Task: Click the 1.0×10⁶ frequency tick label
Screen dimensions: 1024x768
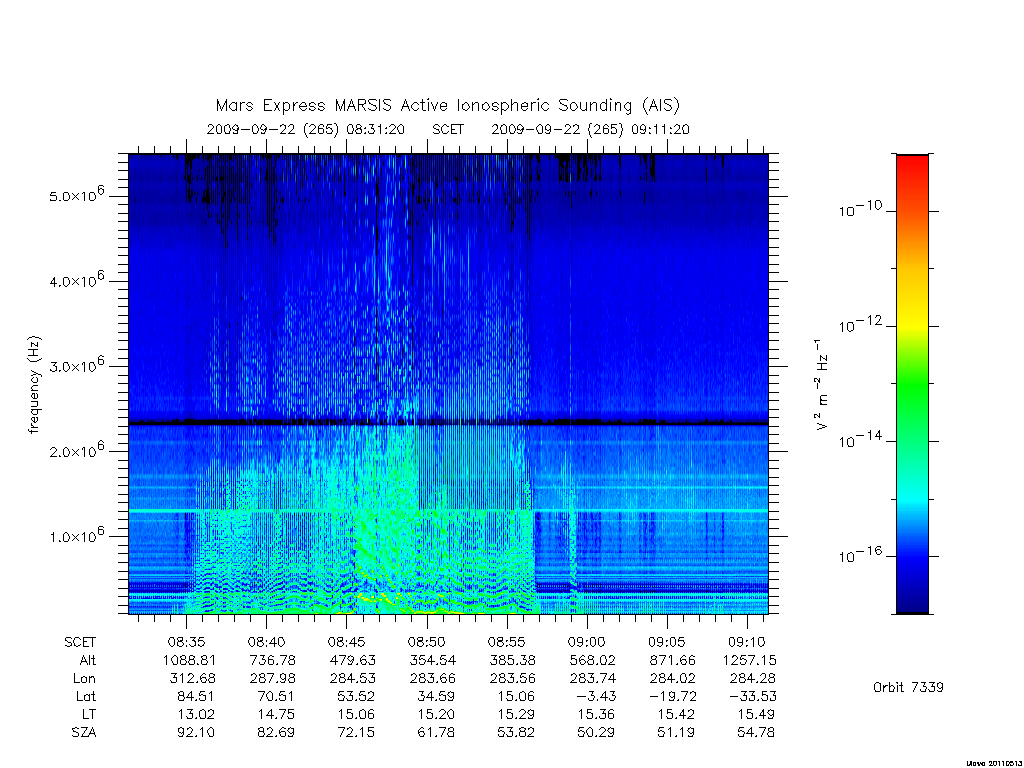Action: [x=76, y=535]
